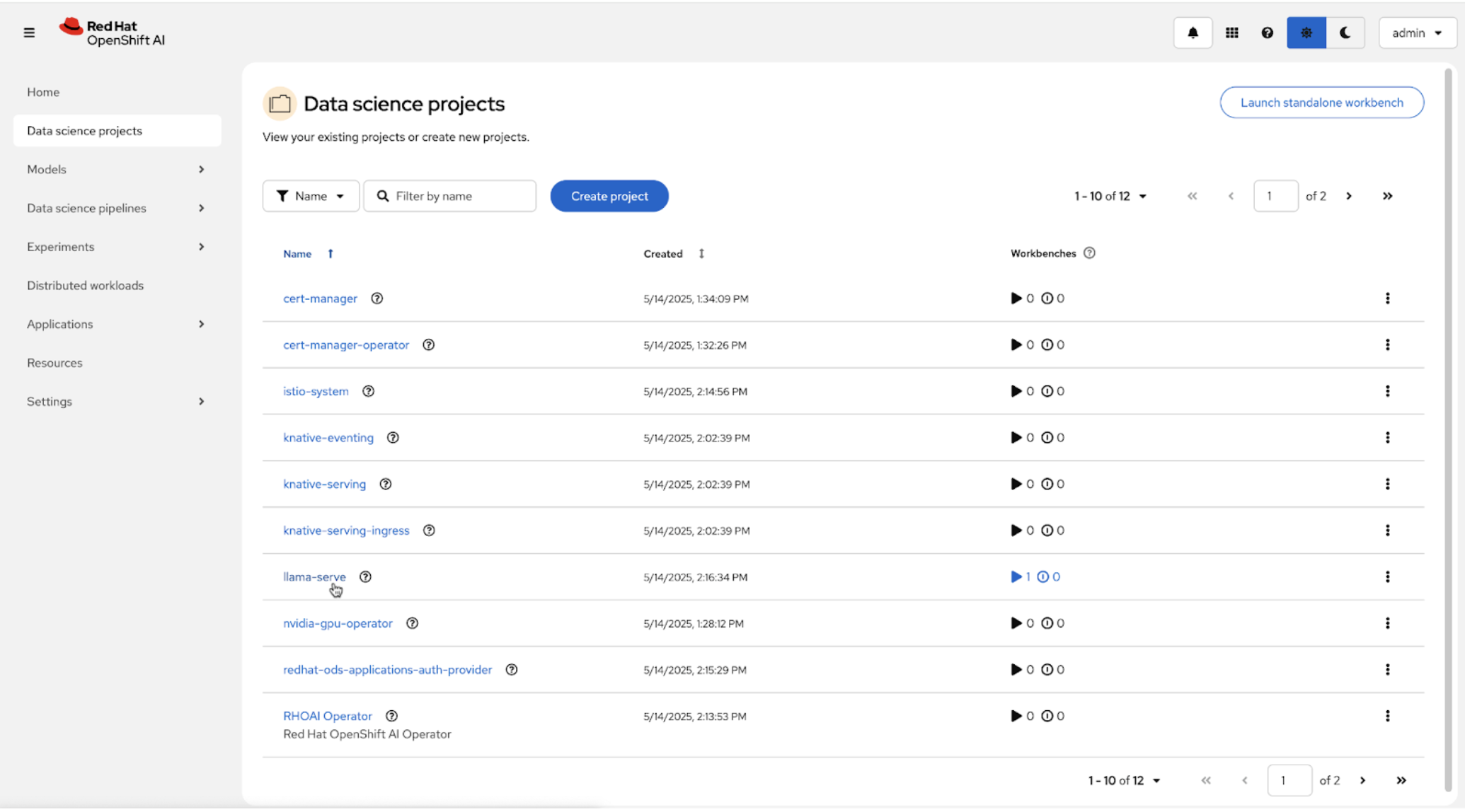Open kebab menu for istio-system row

pyautogui.click(x=1387, y=391)
